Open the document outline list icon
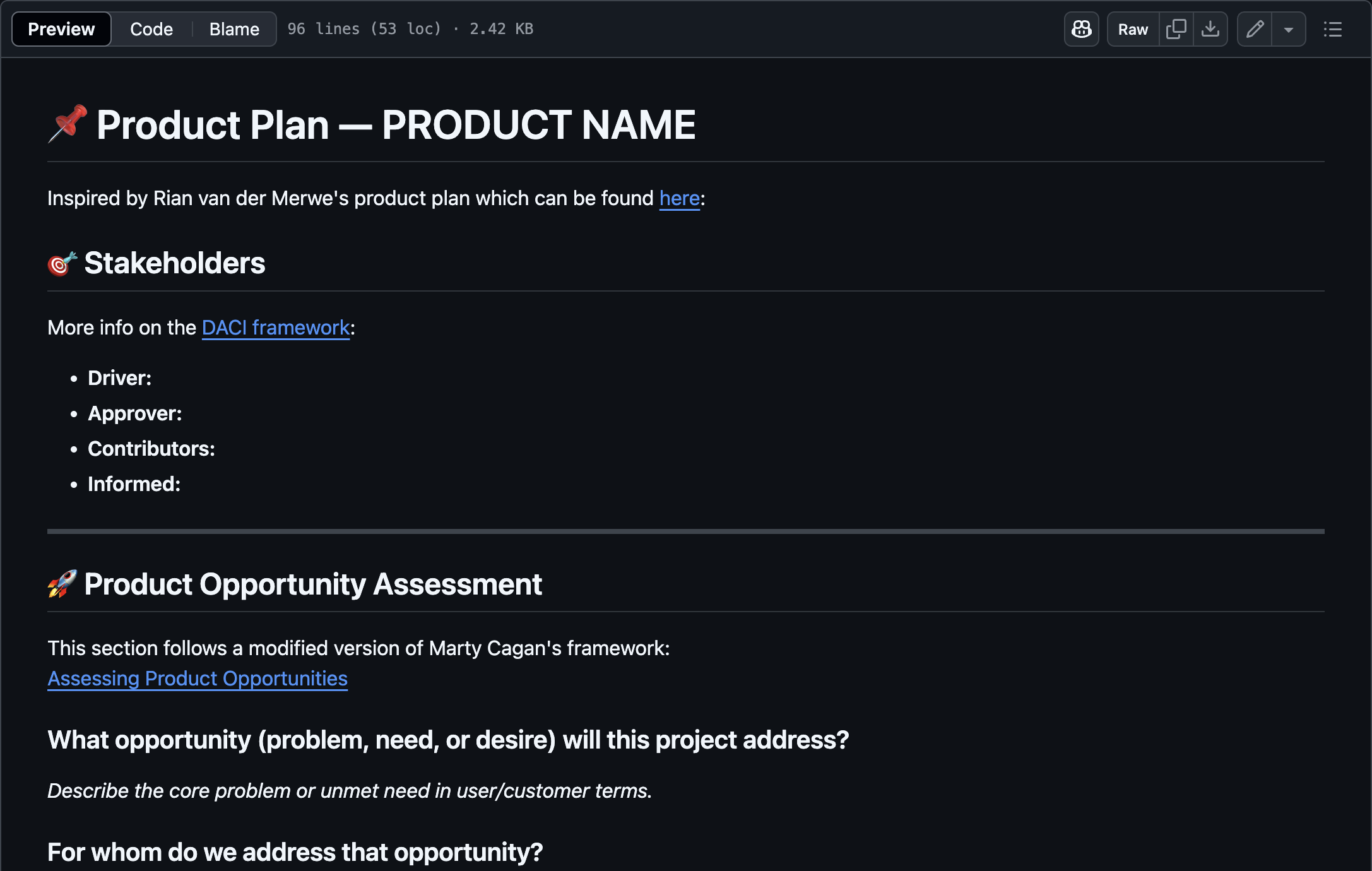1372x871 pixels. 1333,29
